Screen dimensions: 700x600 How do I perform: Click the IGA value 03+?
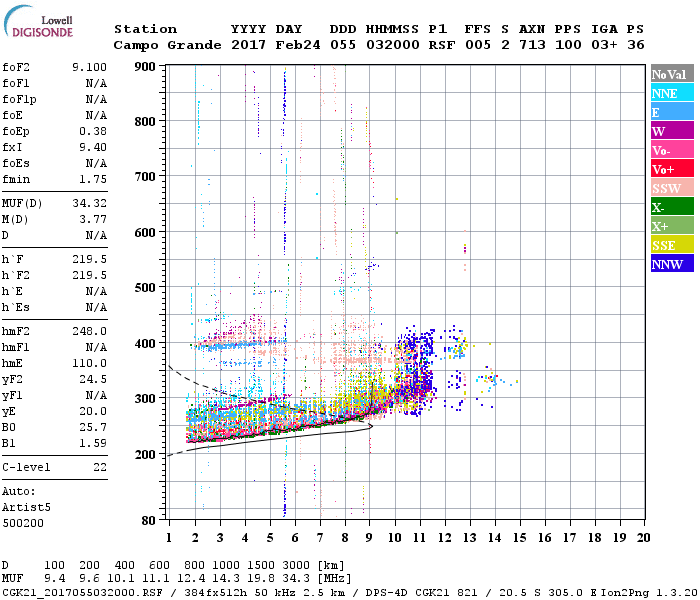[x=604, y=45]
